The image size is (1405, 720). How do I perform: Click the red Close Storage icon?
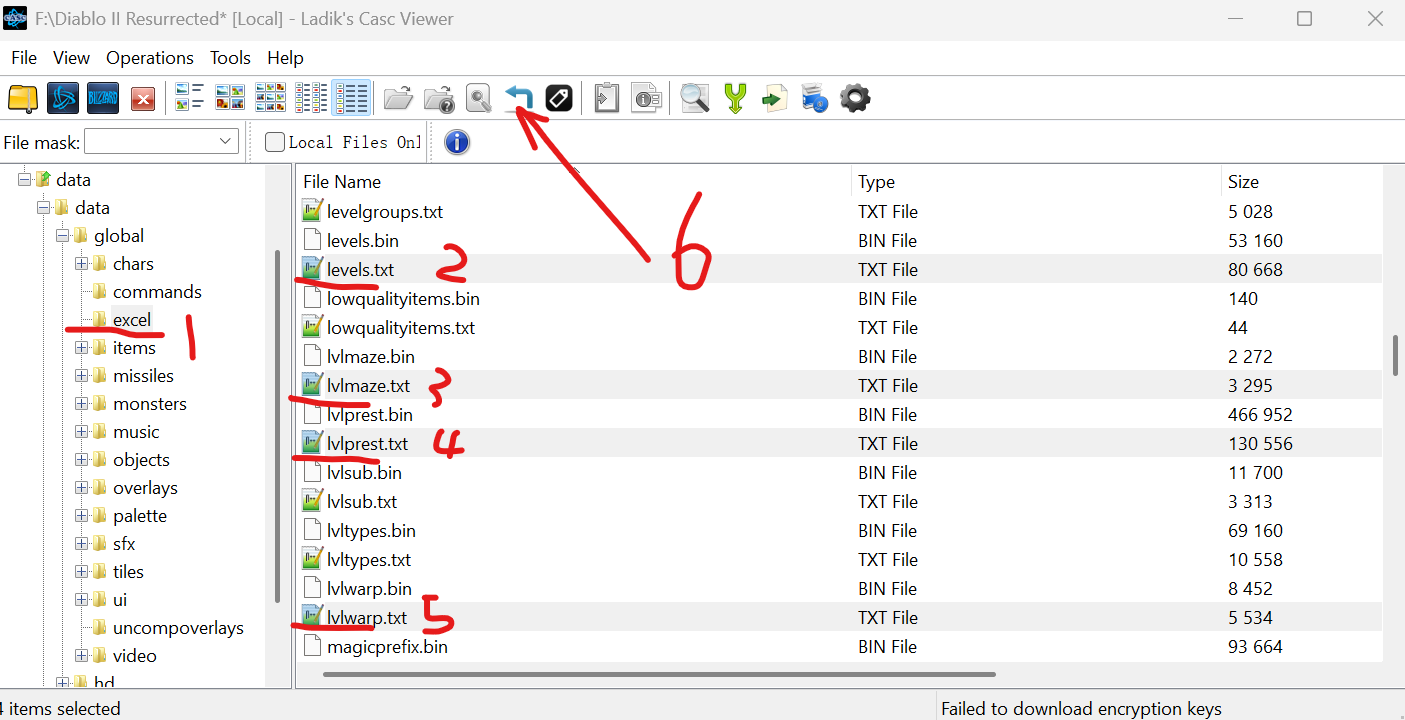click(143, 98)
